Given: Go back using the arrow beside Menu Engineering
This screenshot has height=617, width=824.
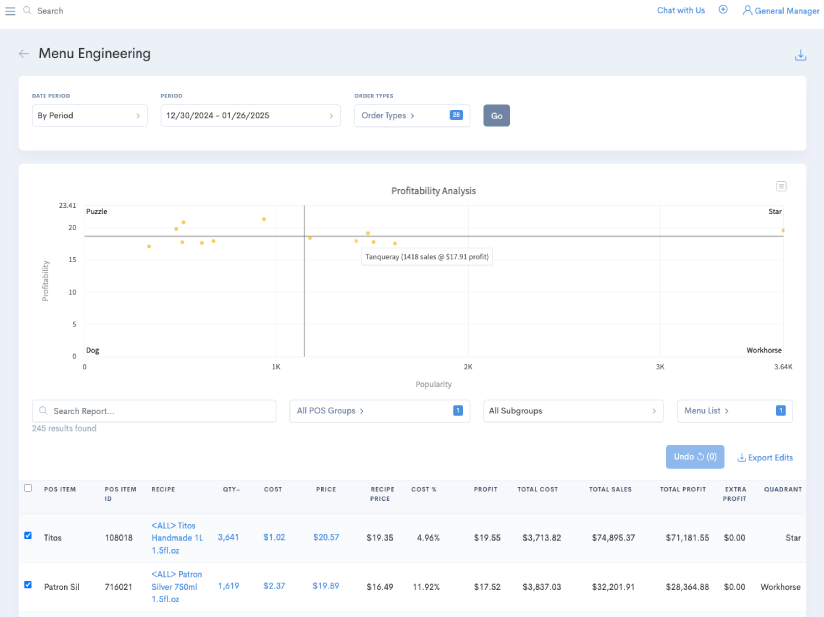Looking at the screenshot, I should pyautogui.click(x=24, y=54).
